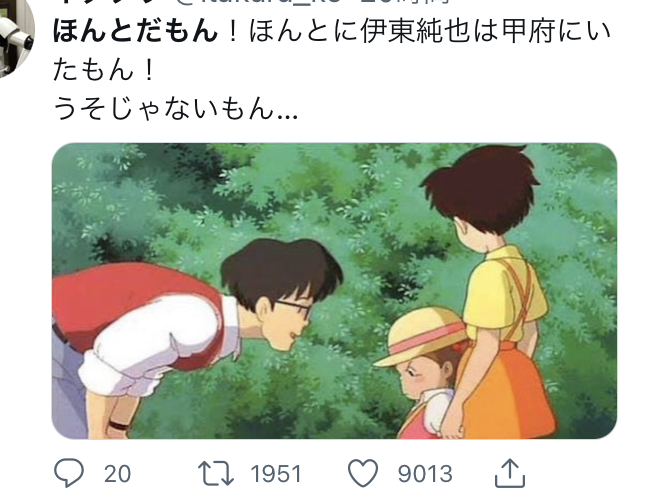Open the tweet author's profile avatar
650x497 pixels.
pos(15,35)
